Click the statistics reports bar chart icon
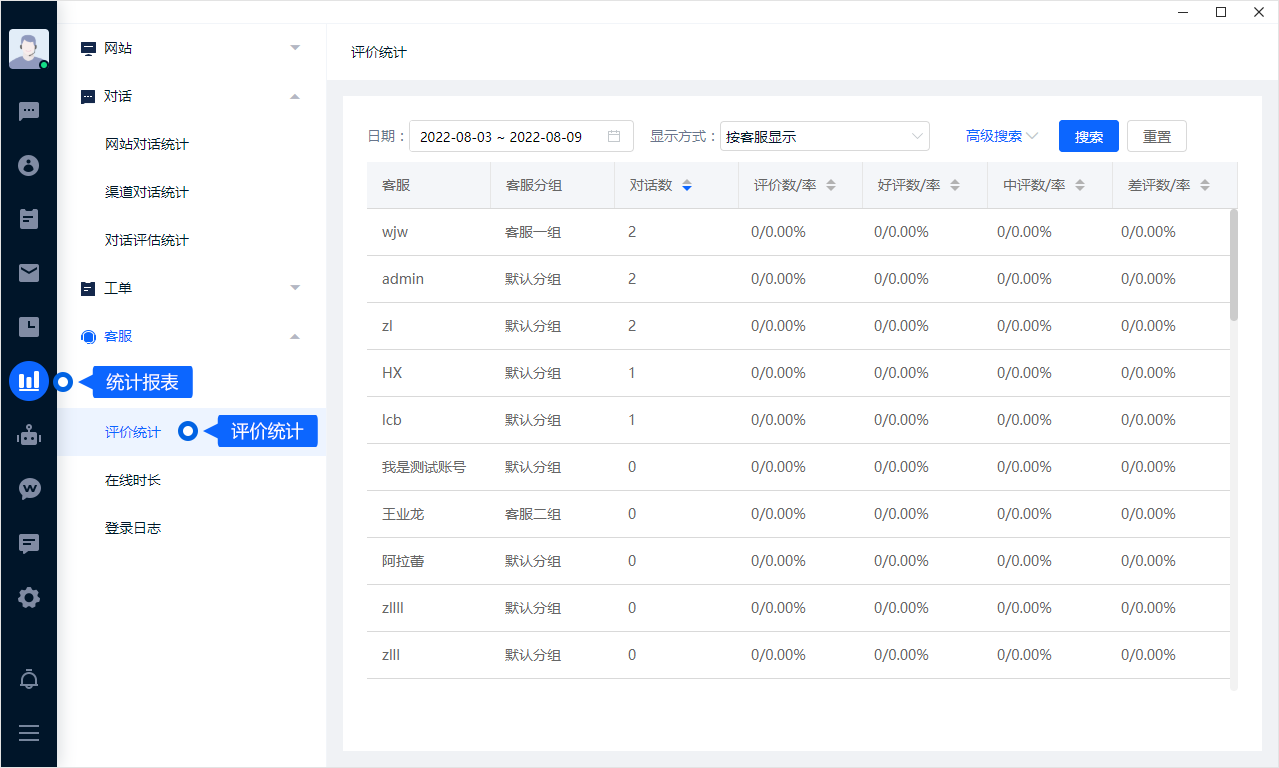The image size is (1279, 768). click(29, 381)
